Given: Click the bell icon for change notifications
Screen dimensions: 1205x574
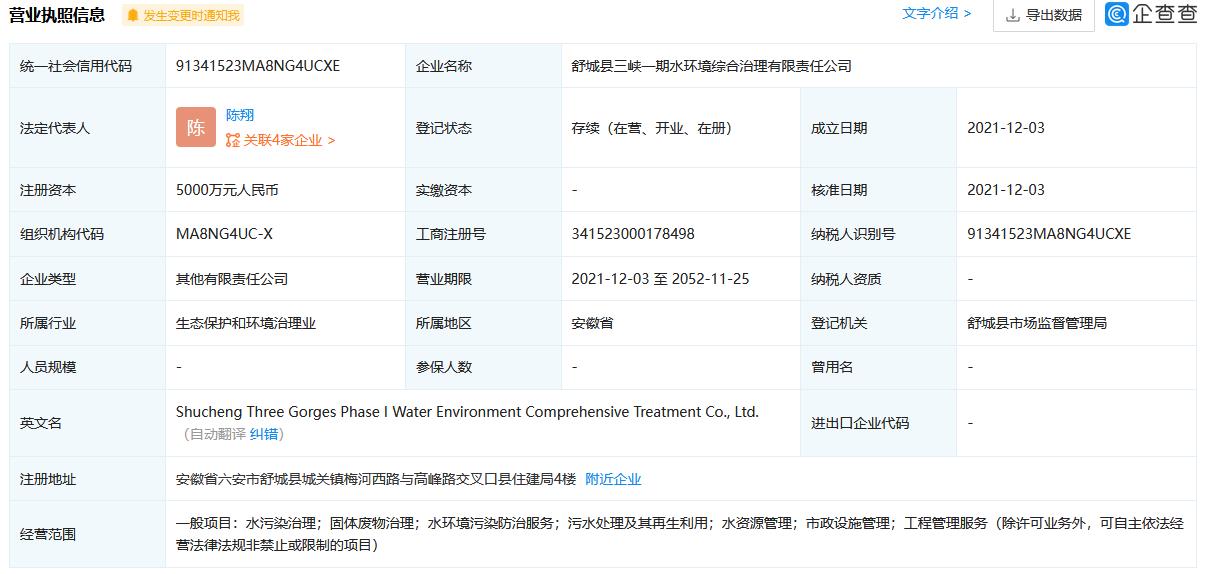Looking at the screenshot, I should pyautogui.click(x=133, y=15).
